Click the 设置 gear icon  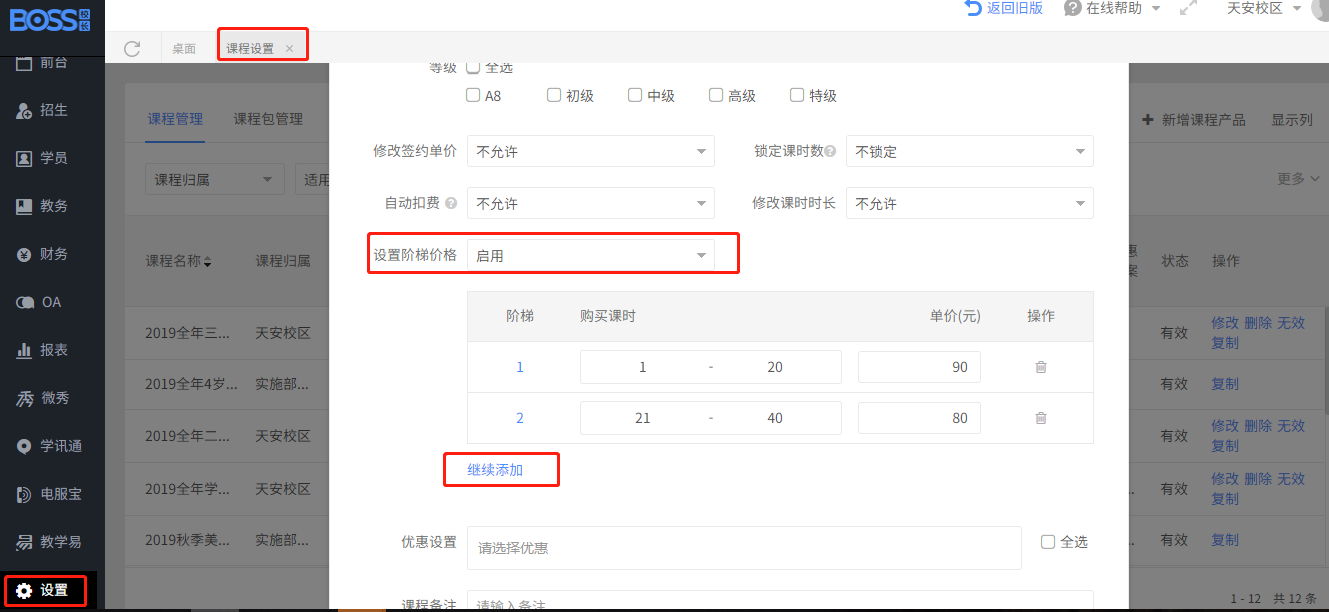coord(25,590)
